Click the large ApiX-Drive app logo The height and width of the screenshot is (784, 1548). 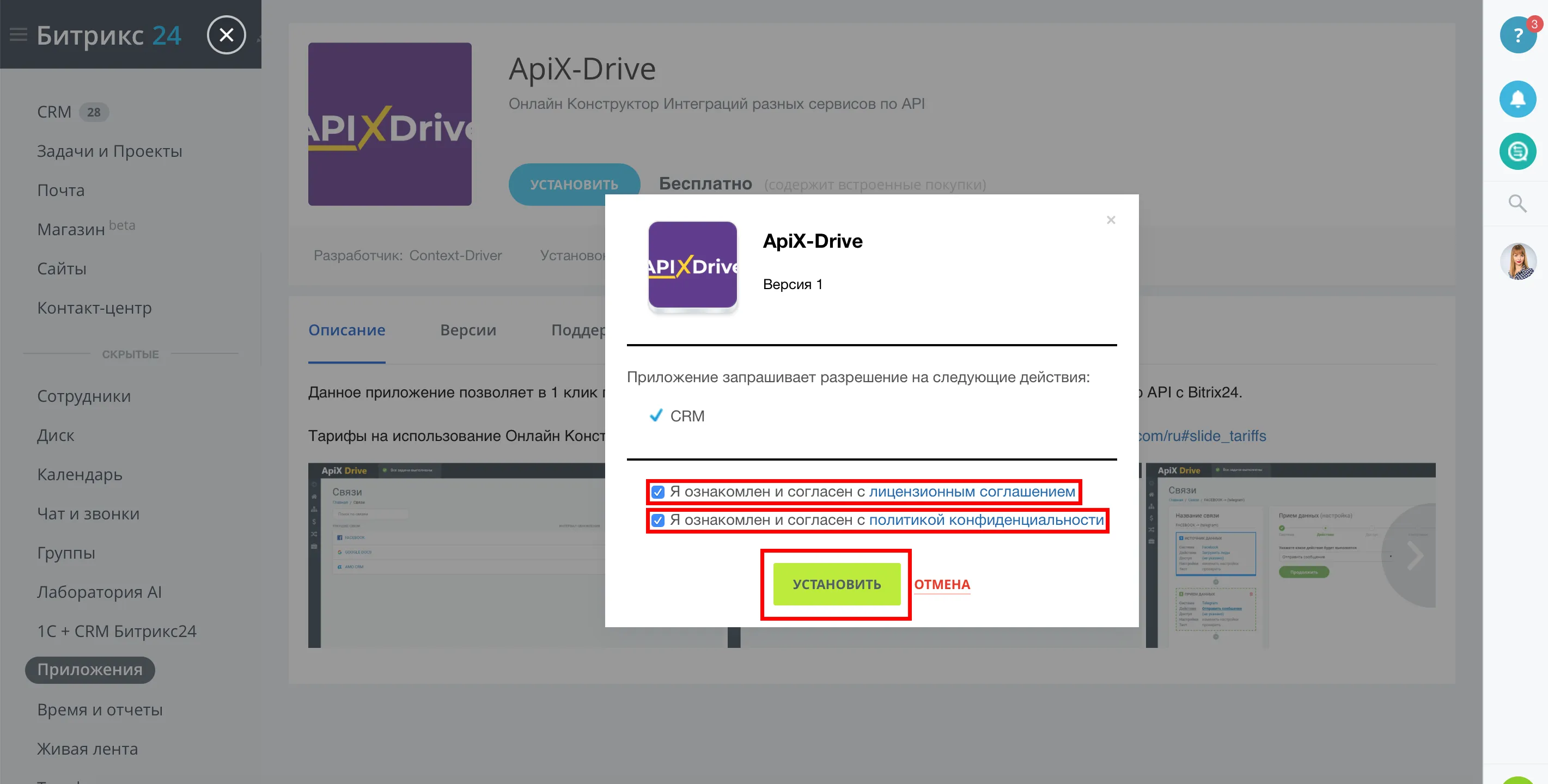point(389,124)
